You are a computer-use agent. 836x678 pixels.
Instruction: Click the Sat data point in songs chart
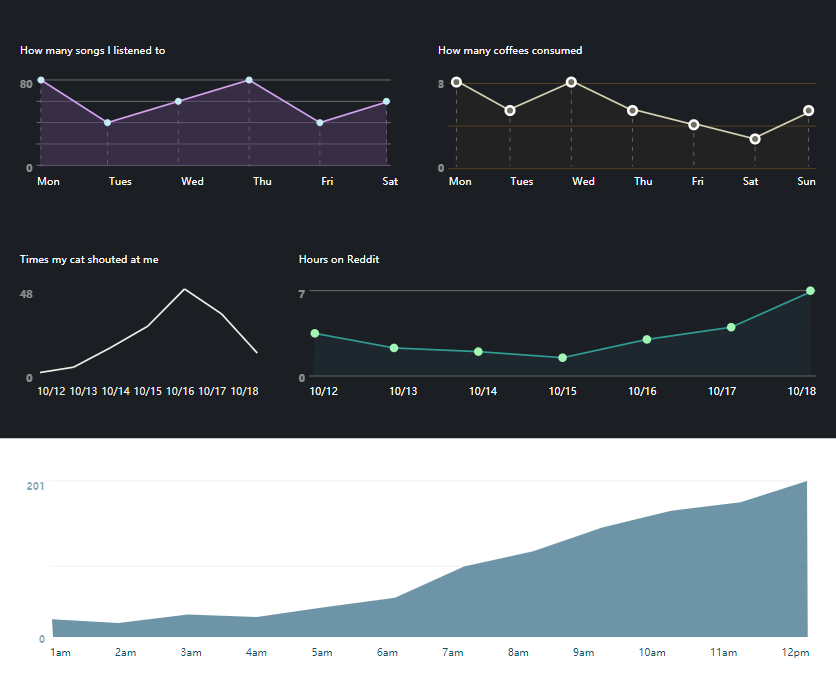387,101
